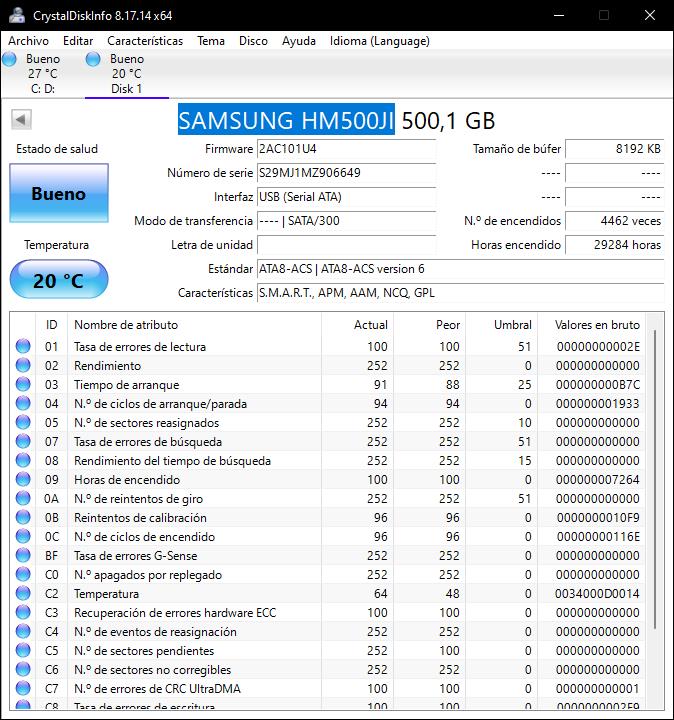Click status orb of reintentos de giro row
Viewport: 674px width, 720px height.
[23, 498]
